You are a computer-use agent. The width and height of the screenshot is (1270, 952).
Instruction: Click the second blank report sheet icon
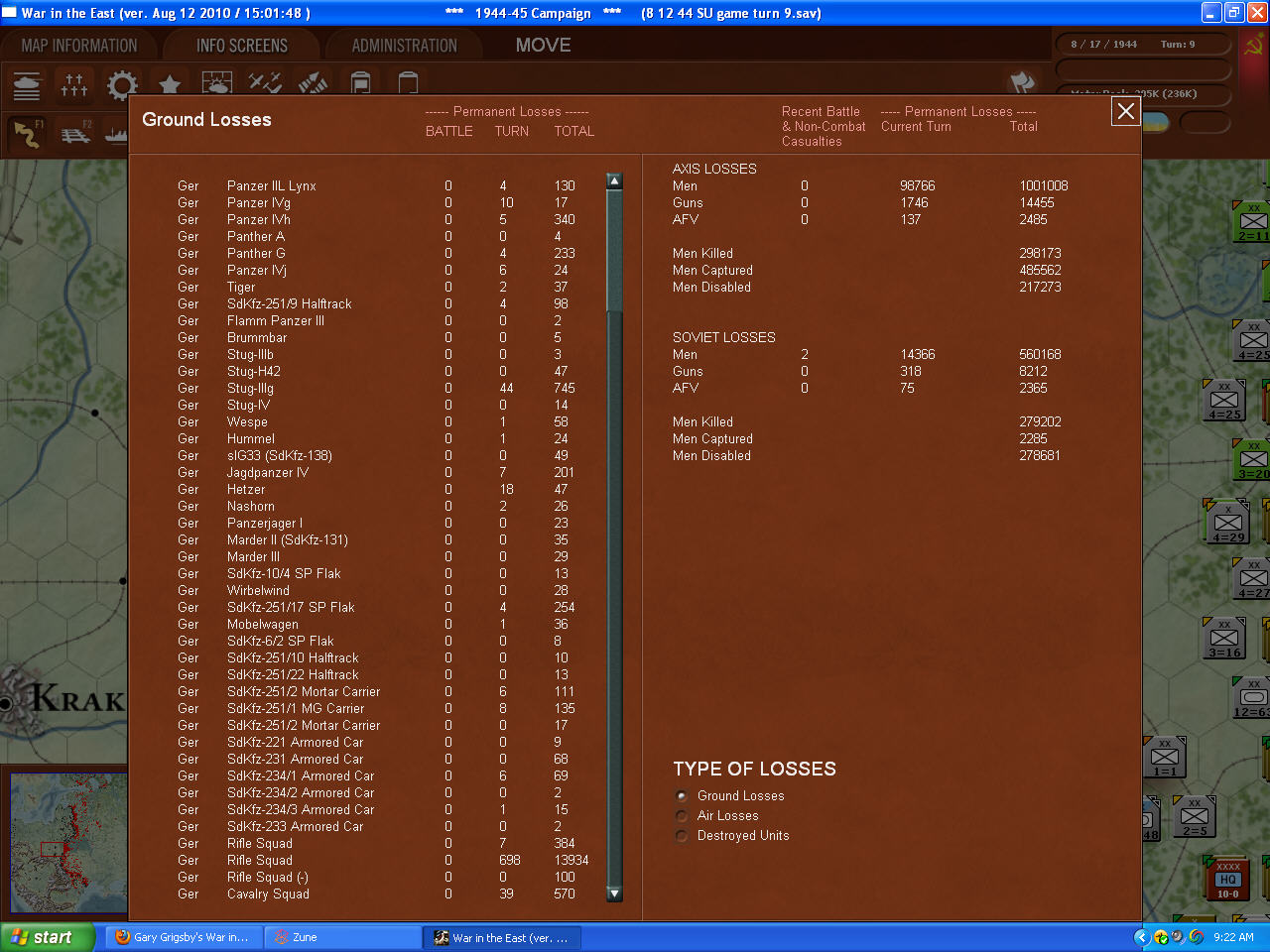click(x=408, y=85)
